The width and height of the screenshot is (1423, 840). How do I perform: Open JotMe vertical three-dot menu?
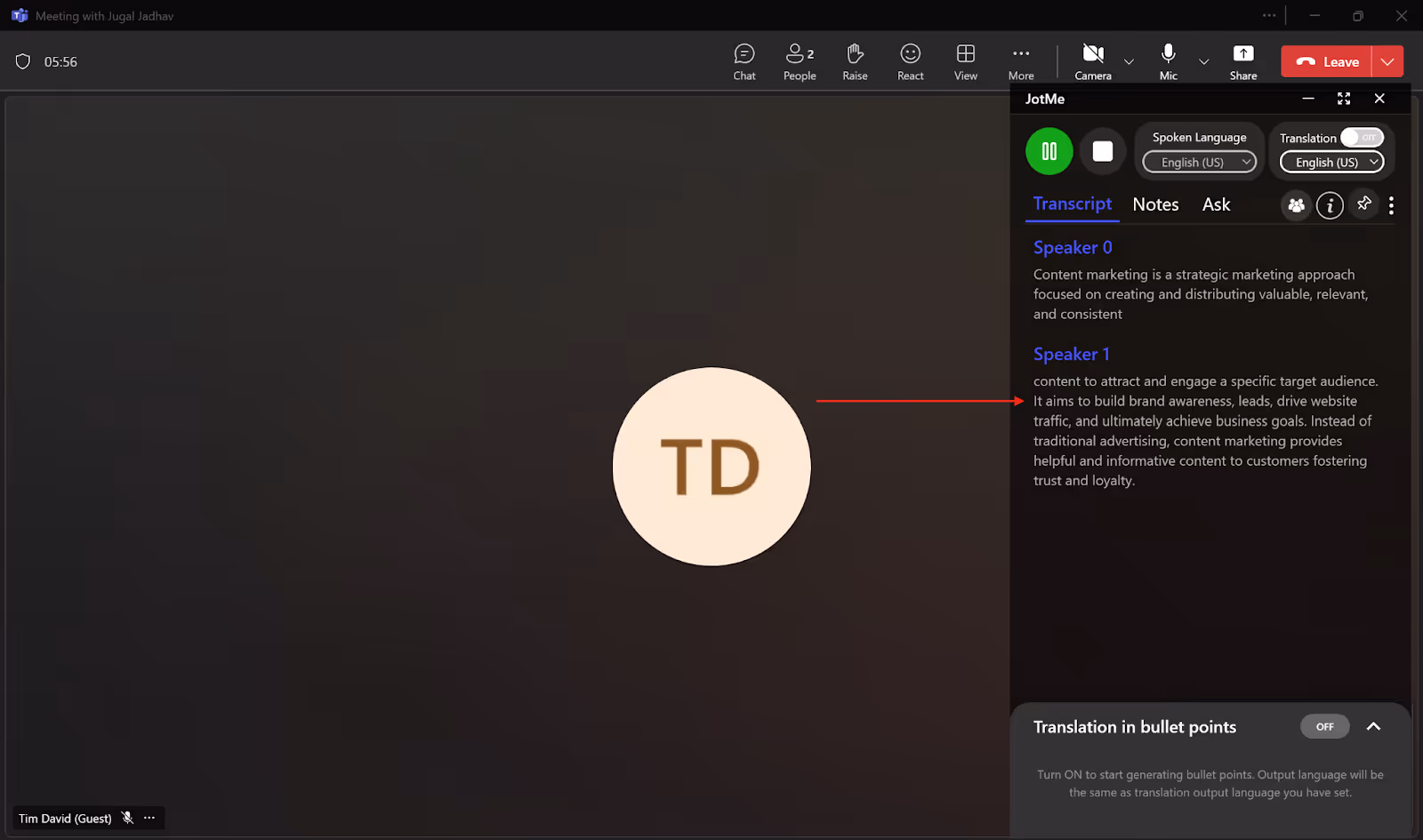[1391, 205]
